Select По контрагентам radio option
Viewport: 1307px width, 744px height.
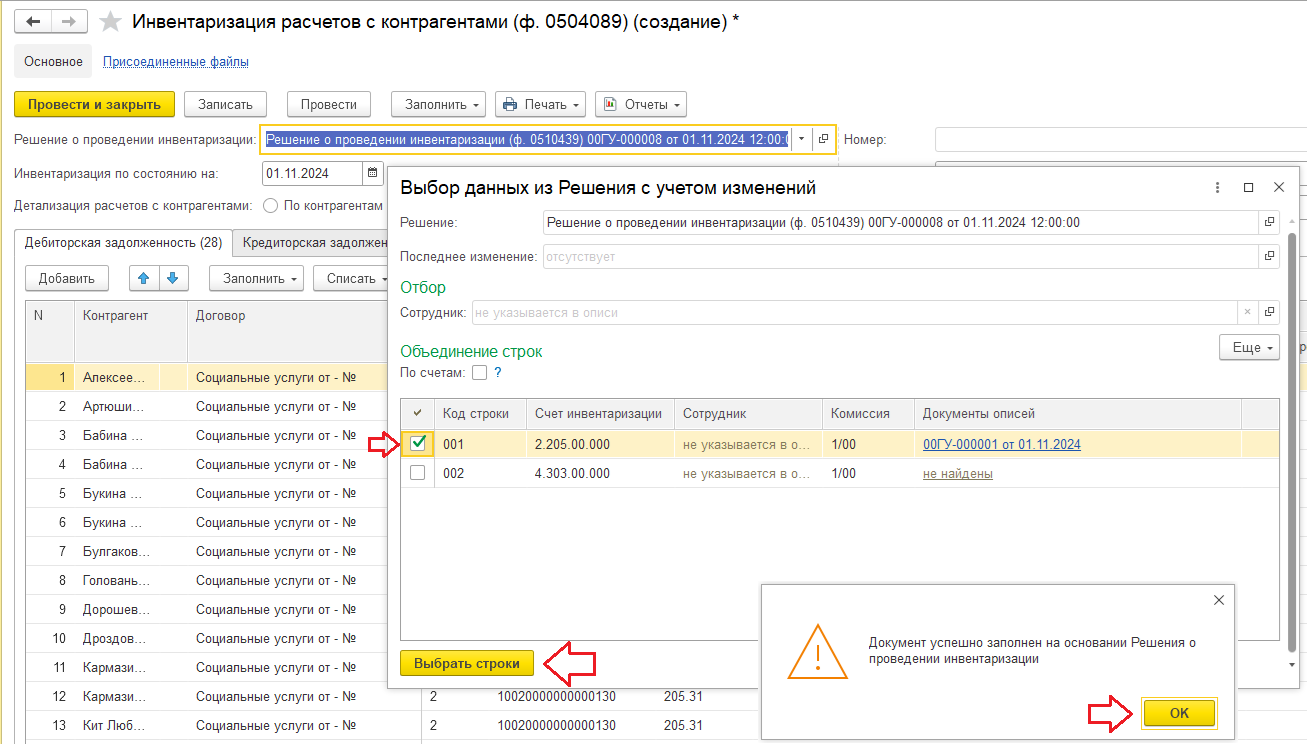point(270,206)
